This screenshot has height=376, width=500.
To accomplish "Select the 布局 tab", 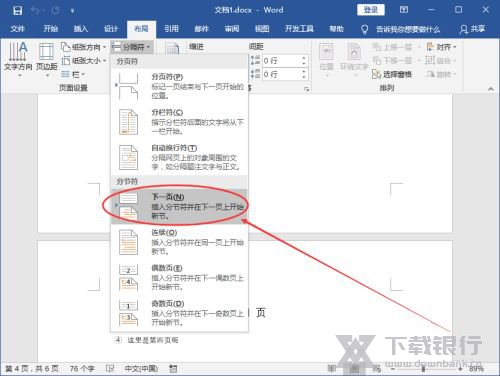I will [141, 29].
